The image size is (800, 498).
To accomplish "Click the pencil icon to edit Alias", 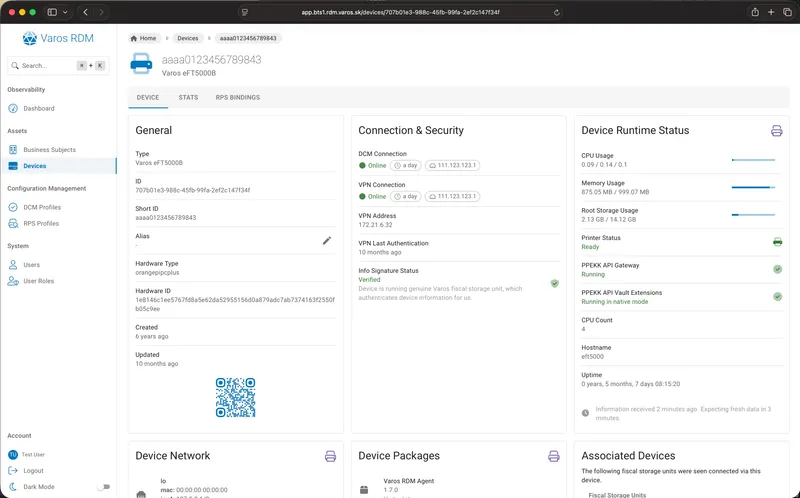I will 326,240.
